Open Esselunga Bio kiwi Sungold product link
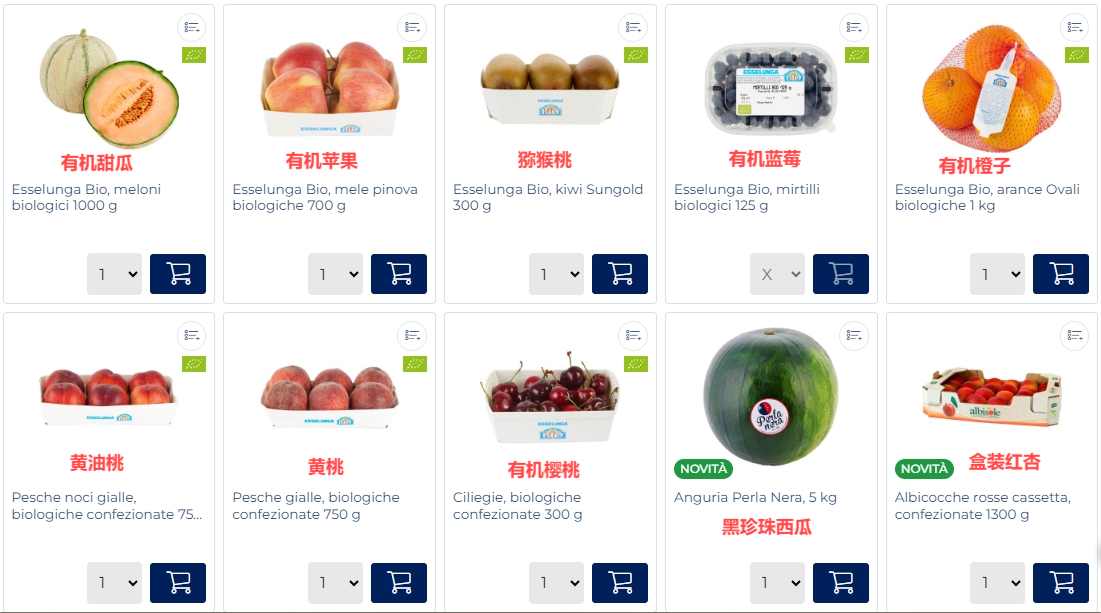The image size is (1101, 613). [x=548, y=197]
